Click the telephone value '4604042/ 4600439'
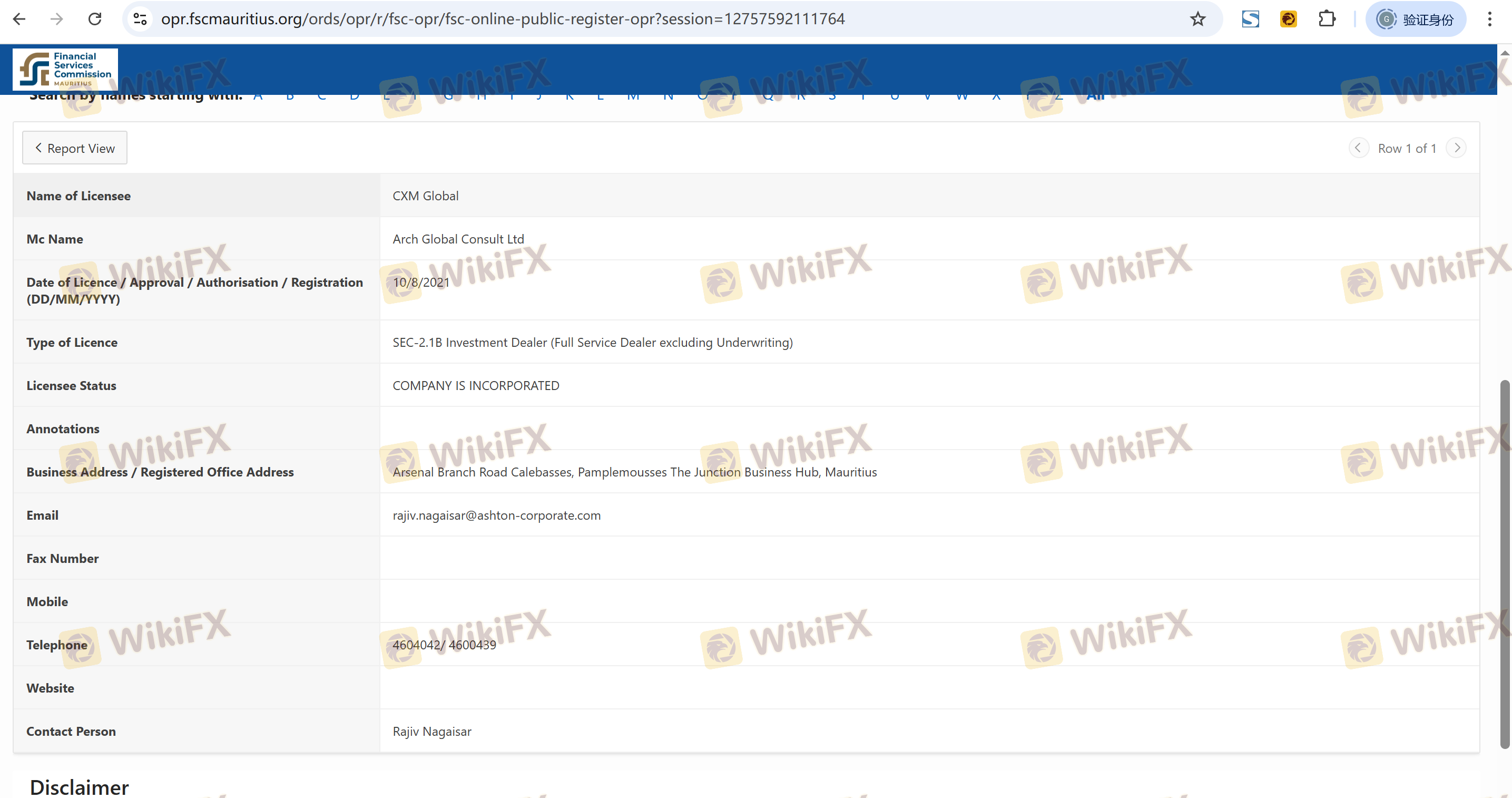 [x=444, y=645]
